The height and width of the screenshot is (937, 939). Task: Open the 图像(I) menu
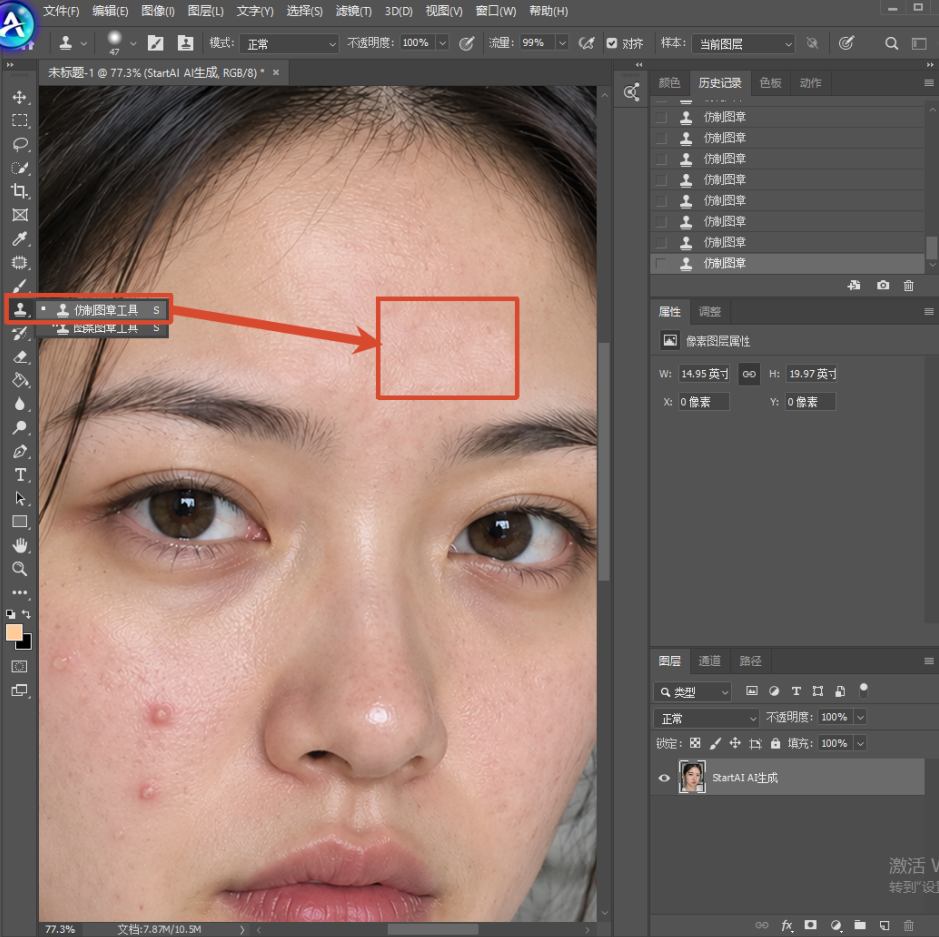(x=157, y=11)
